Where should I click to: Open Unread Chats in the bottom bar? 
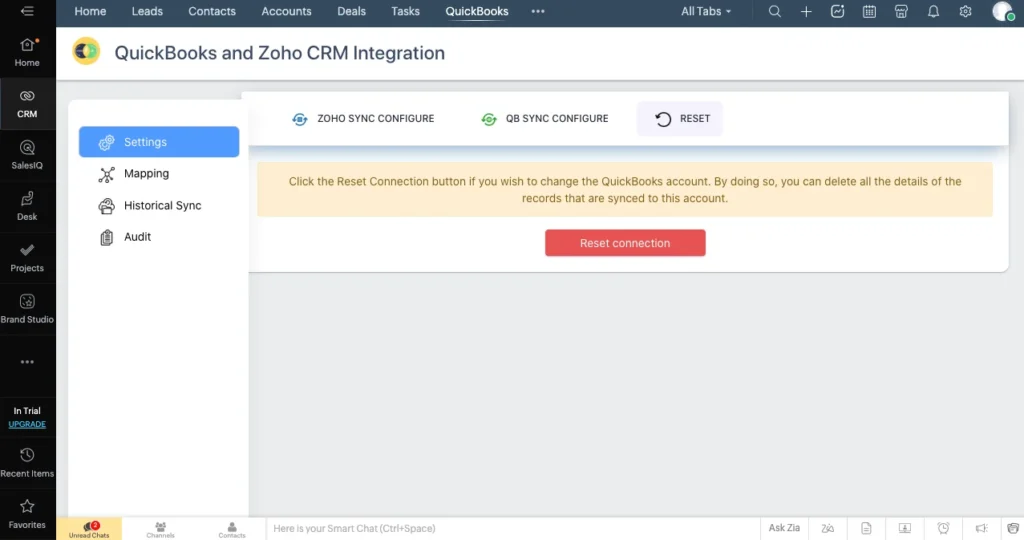point(89,529)
